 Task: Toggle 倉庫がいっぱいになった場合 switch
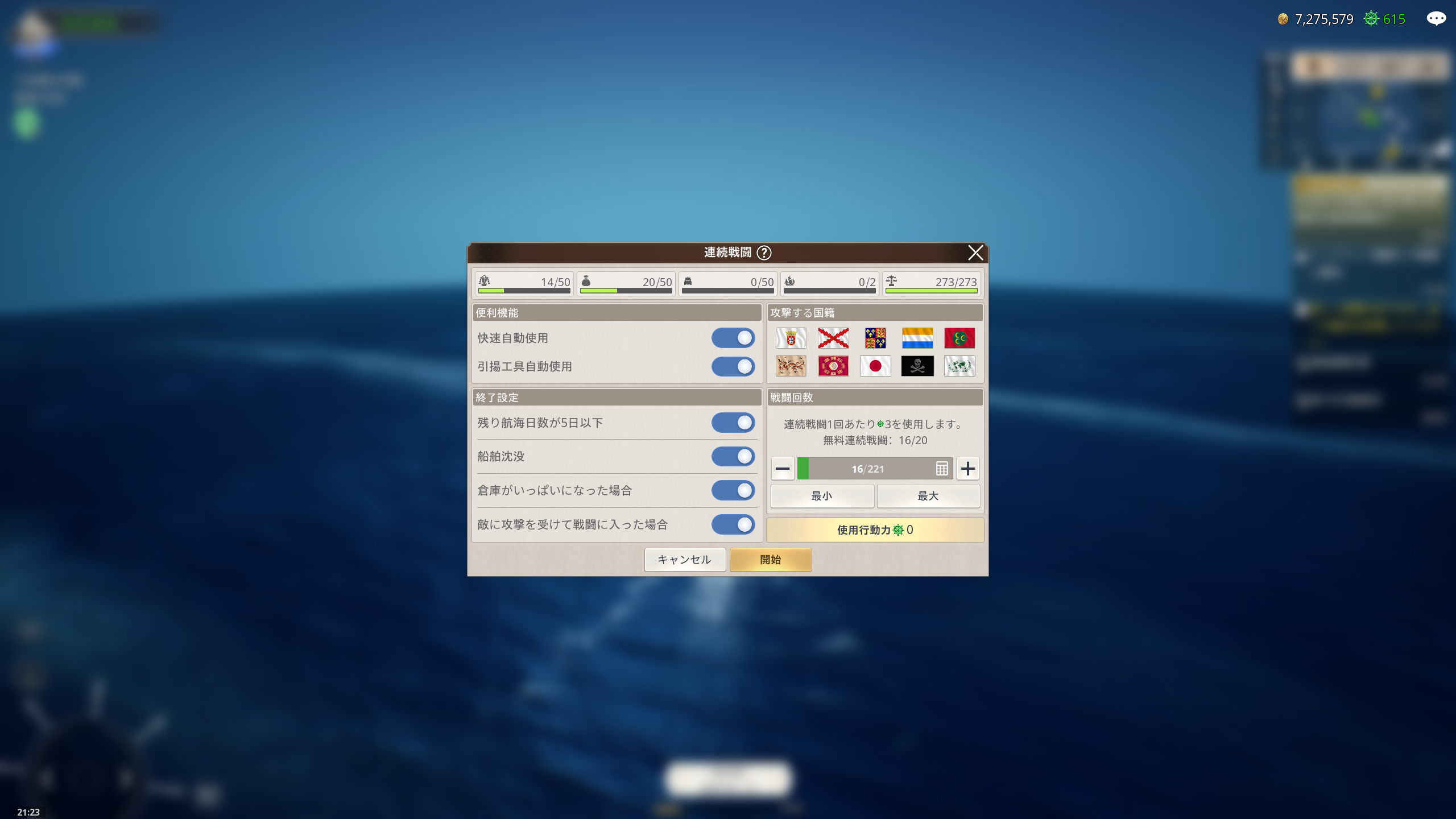pyautogui.click(x=733, y=490)
